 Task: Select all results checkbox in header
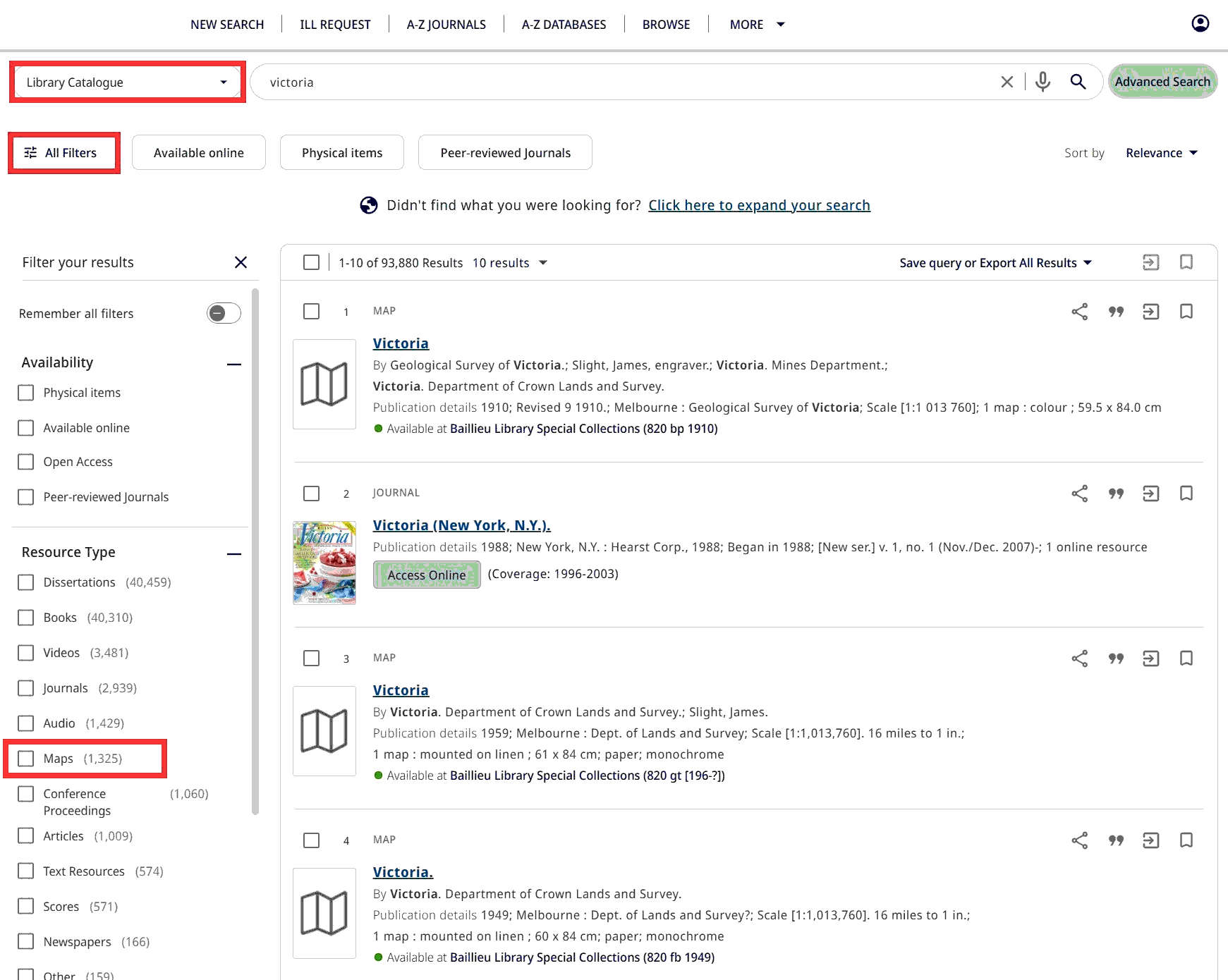pos(311,262)
